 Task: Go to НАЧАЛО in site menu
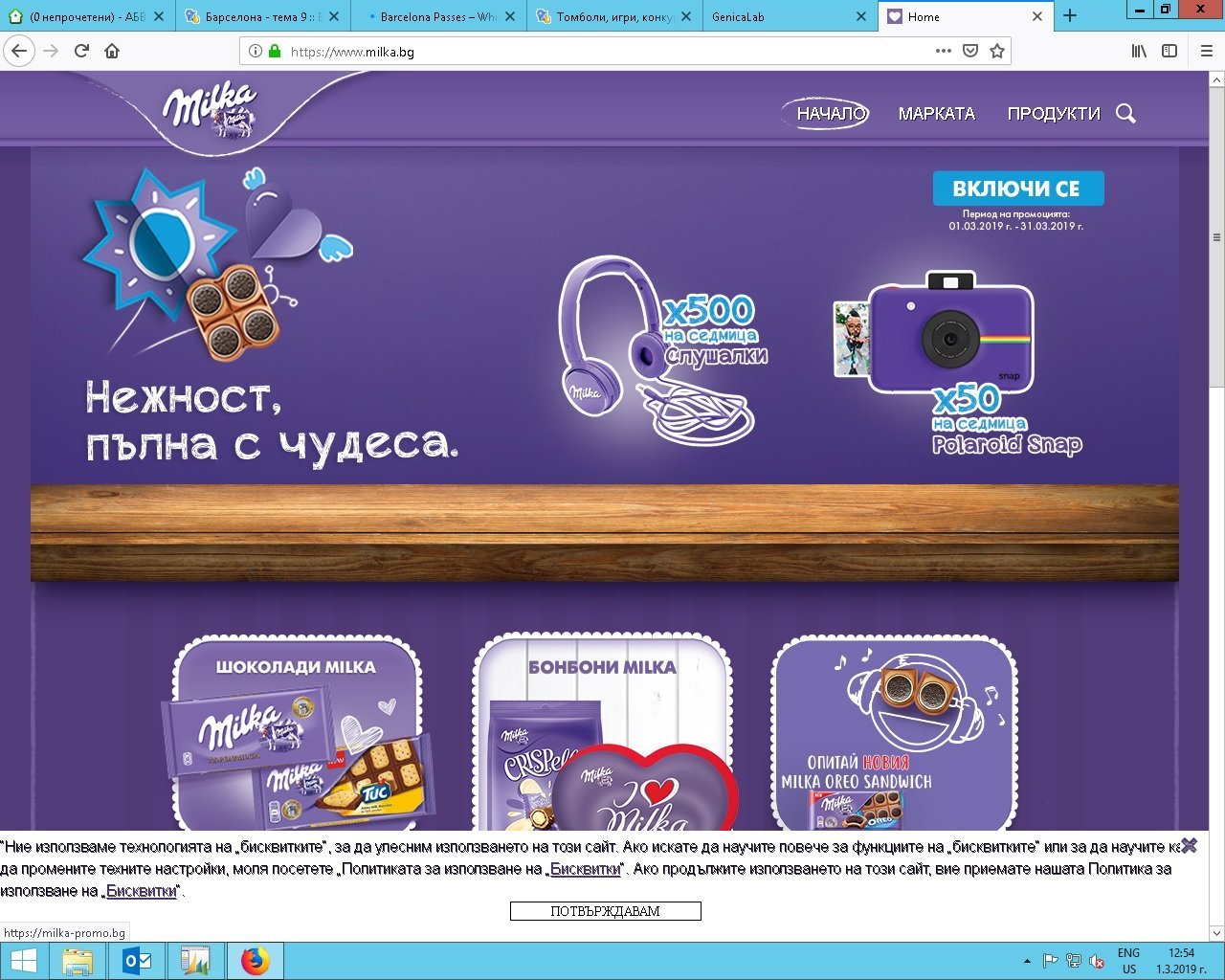[831, 114]
